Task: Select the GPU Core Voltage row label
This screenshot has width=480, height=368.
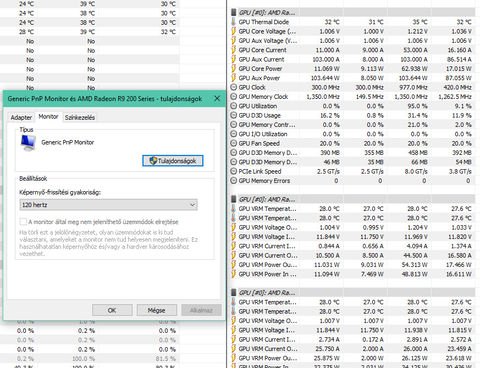Action: (267, 31)
